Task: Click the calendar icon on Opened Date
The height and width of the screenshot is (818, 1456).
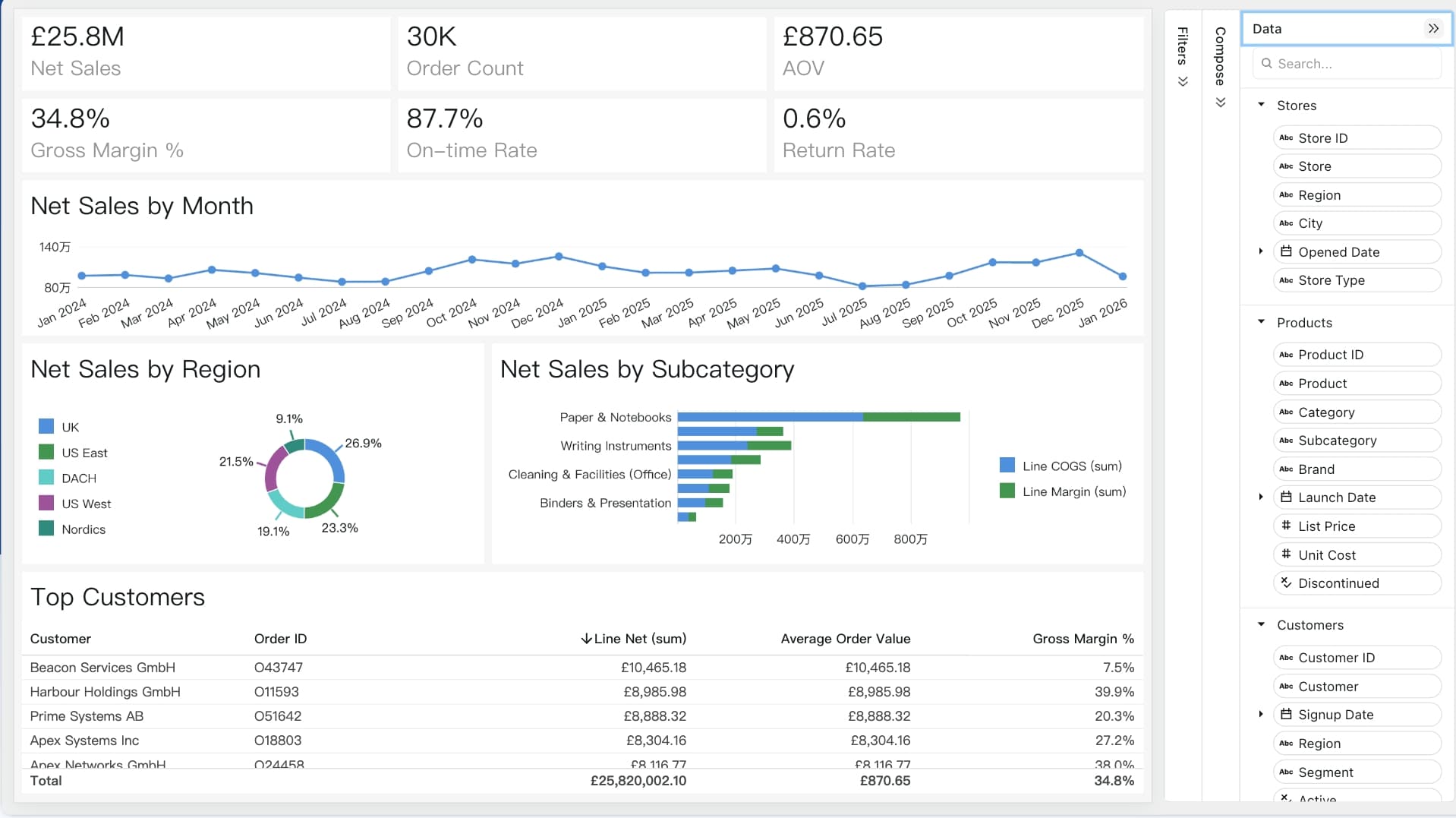Action: pos(1286,251)
